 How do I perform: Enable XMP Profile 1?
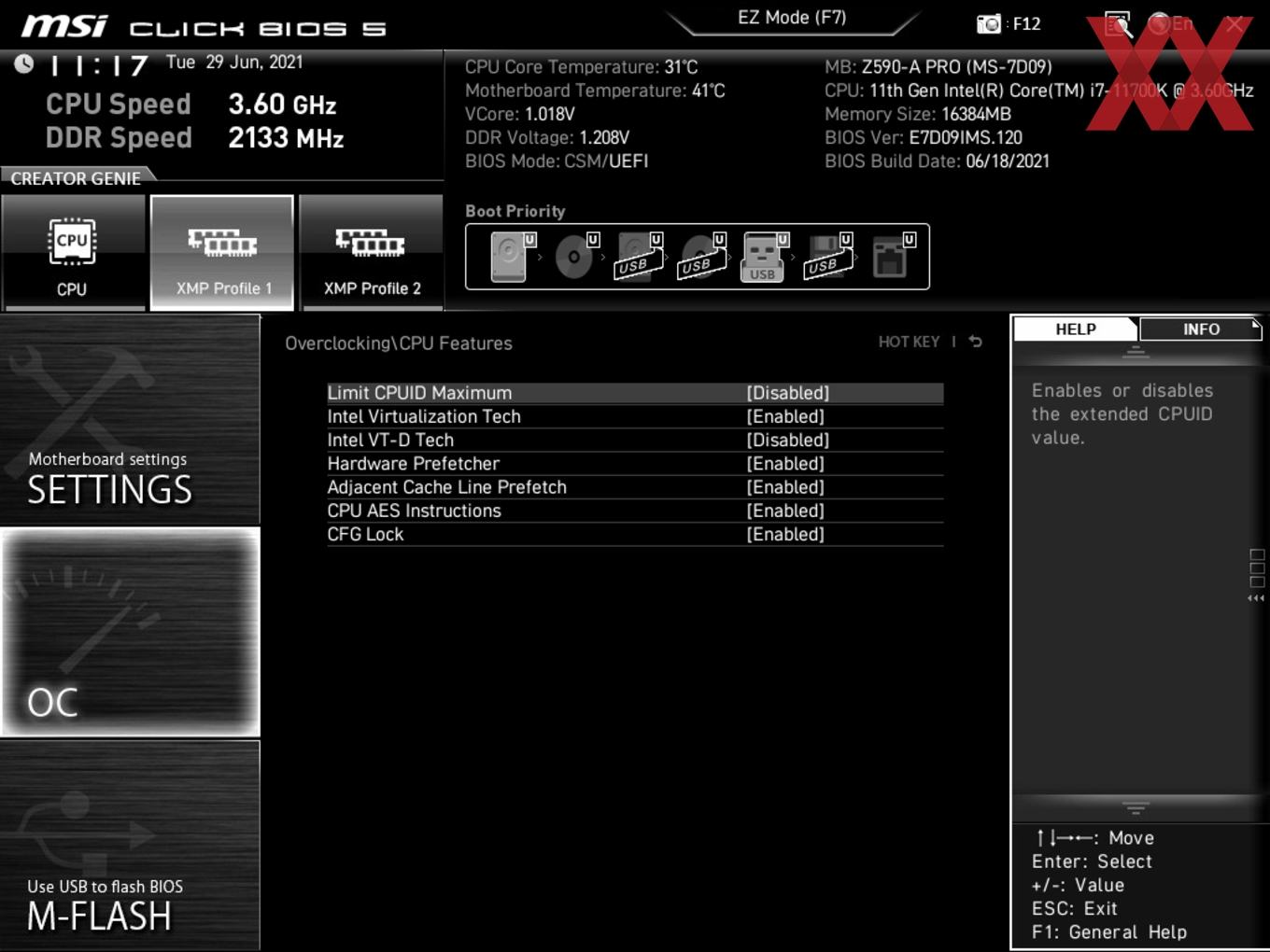(x=222, y=252)
